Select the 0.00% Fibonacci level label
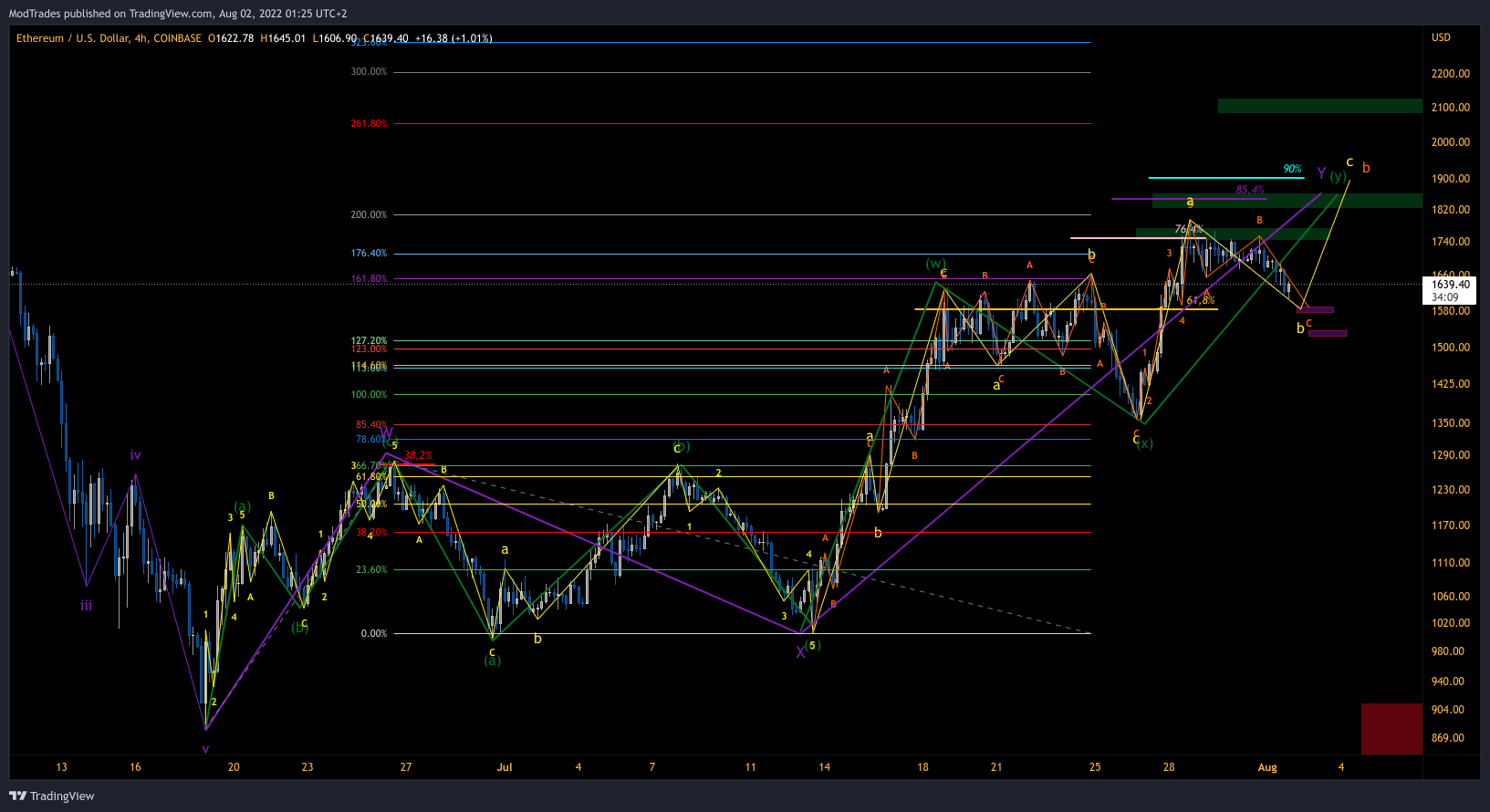The image size is (1490, 812). (374, 633)
